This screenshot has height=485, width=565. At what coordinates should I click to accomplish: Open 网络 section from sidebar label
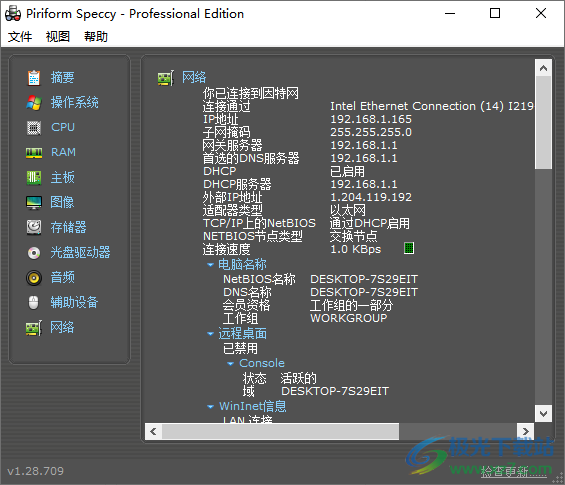[62, 327]
